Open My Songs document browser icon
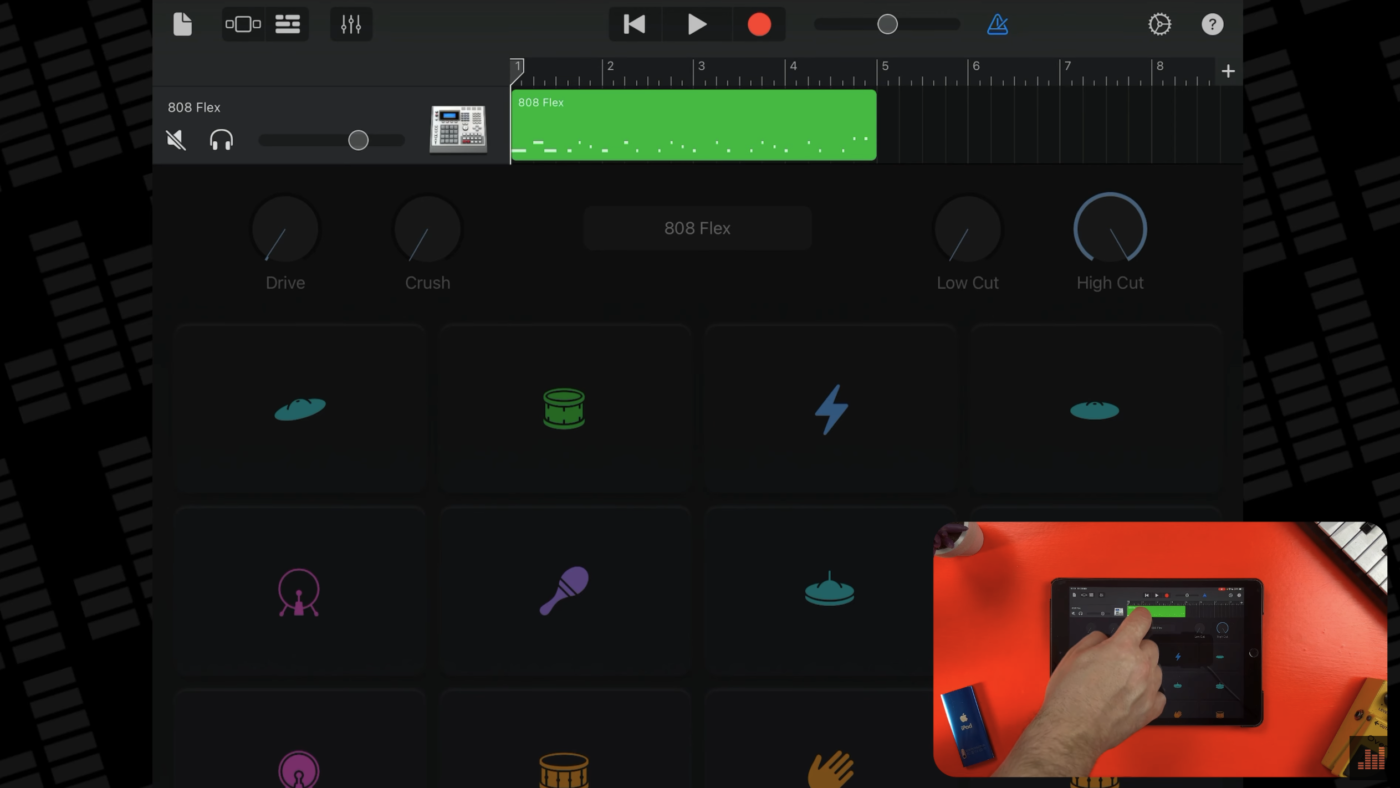The height and width of the screenshot is (788, 1400). pyautogui.click(x=182, y=24)
